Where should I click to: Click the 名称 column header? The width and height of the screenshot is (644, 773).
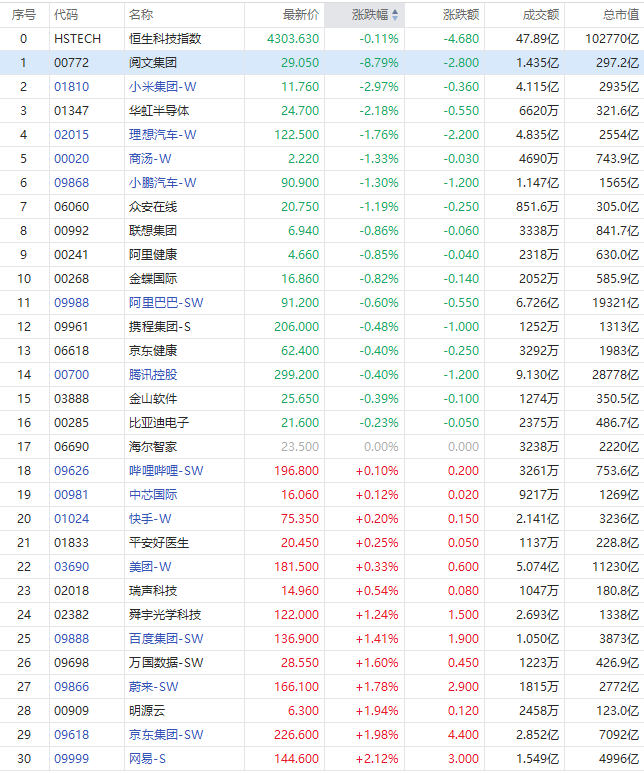click(x=141, y=15)
